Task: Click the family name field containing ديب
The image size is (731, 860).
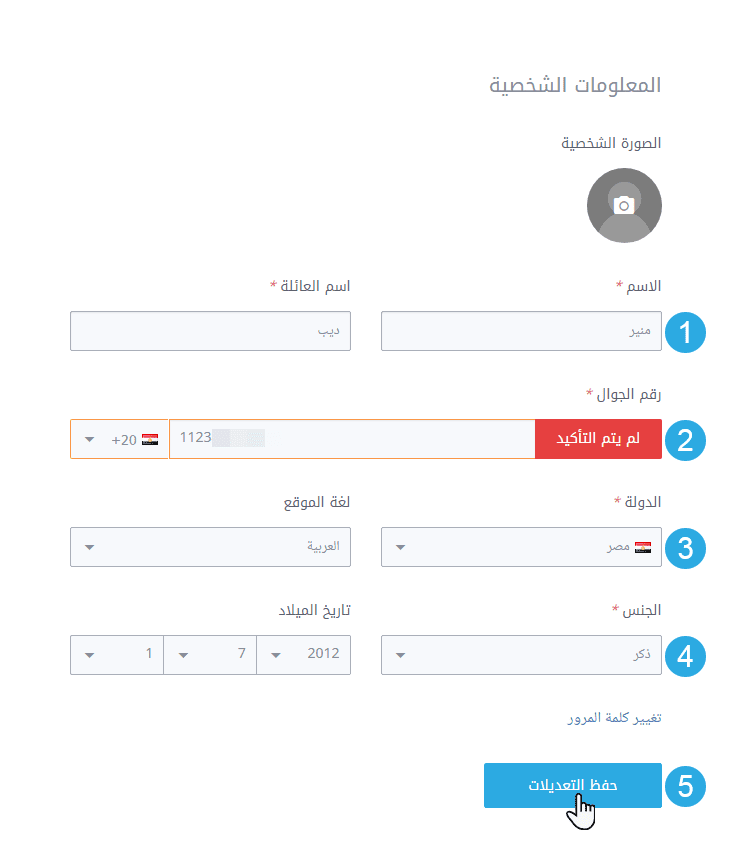Action: pos(210,331)
